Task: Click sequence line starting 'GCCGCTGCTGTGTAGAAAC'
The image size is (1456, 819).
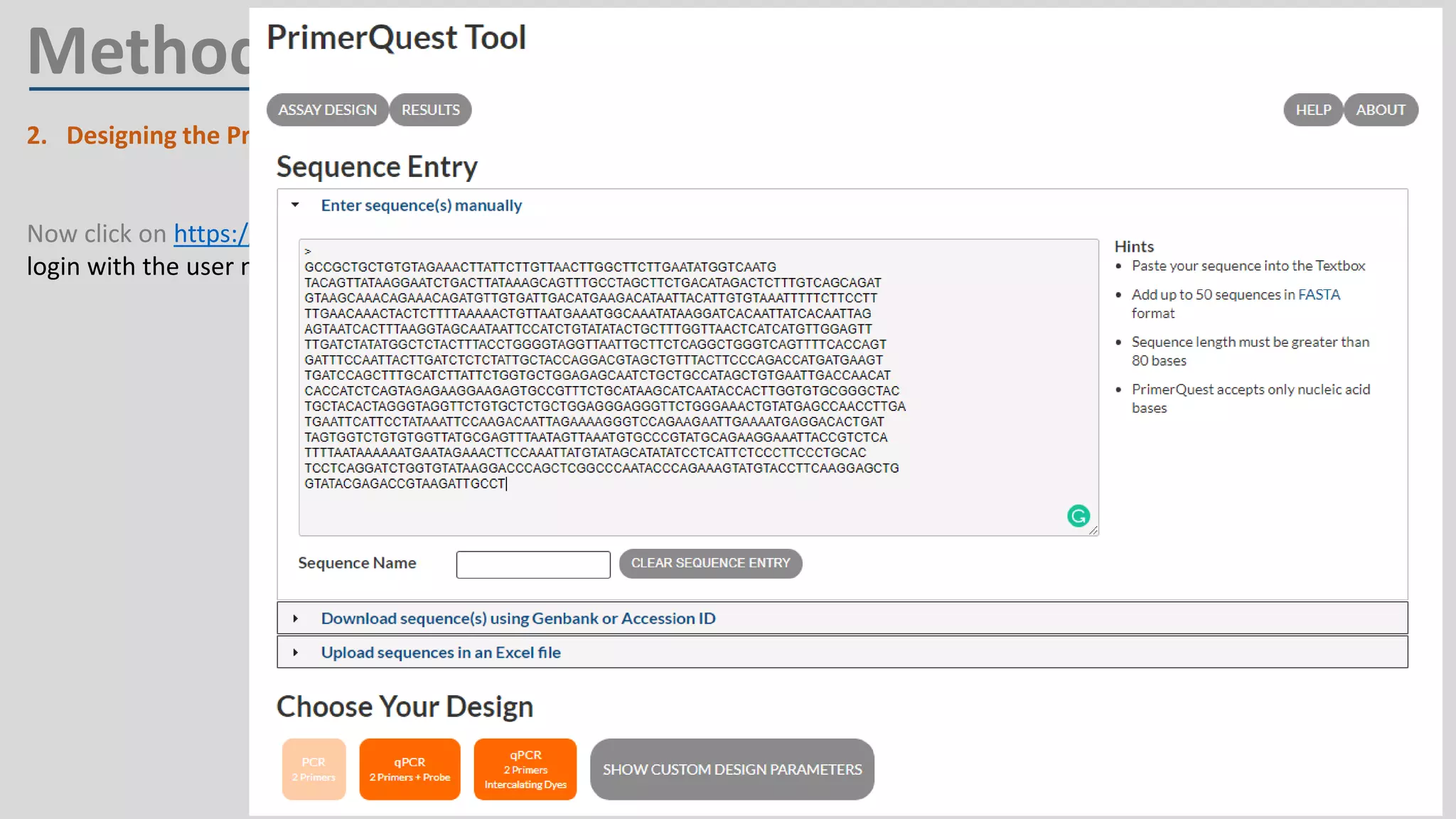Action: coord(540,267)
